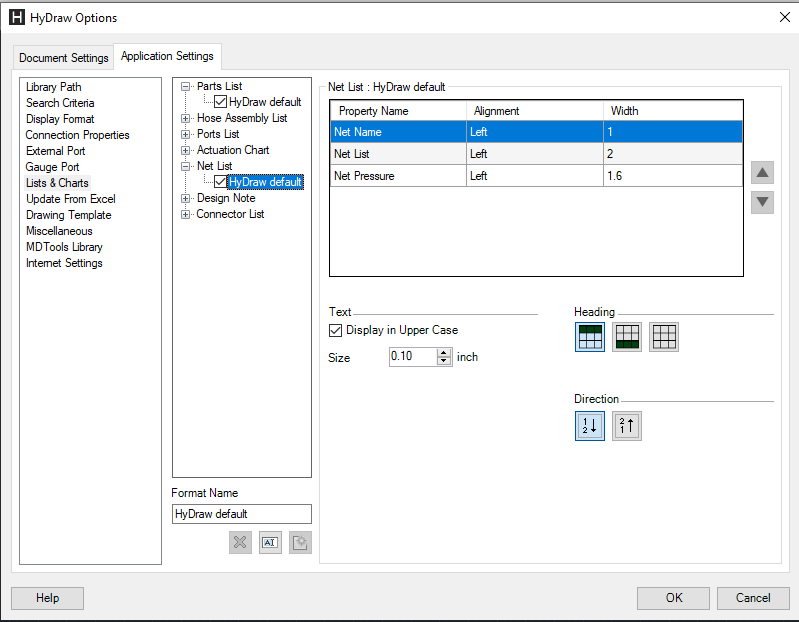
Task: Toggle Net List HyDraw default checkbox
Action: point(221,182)
